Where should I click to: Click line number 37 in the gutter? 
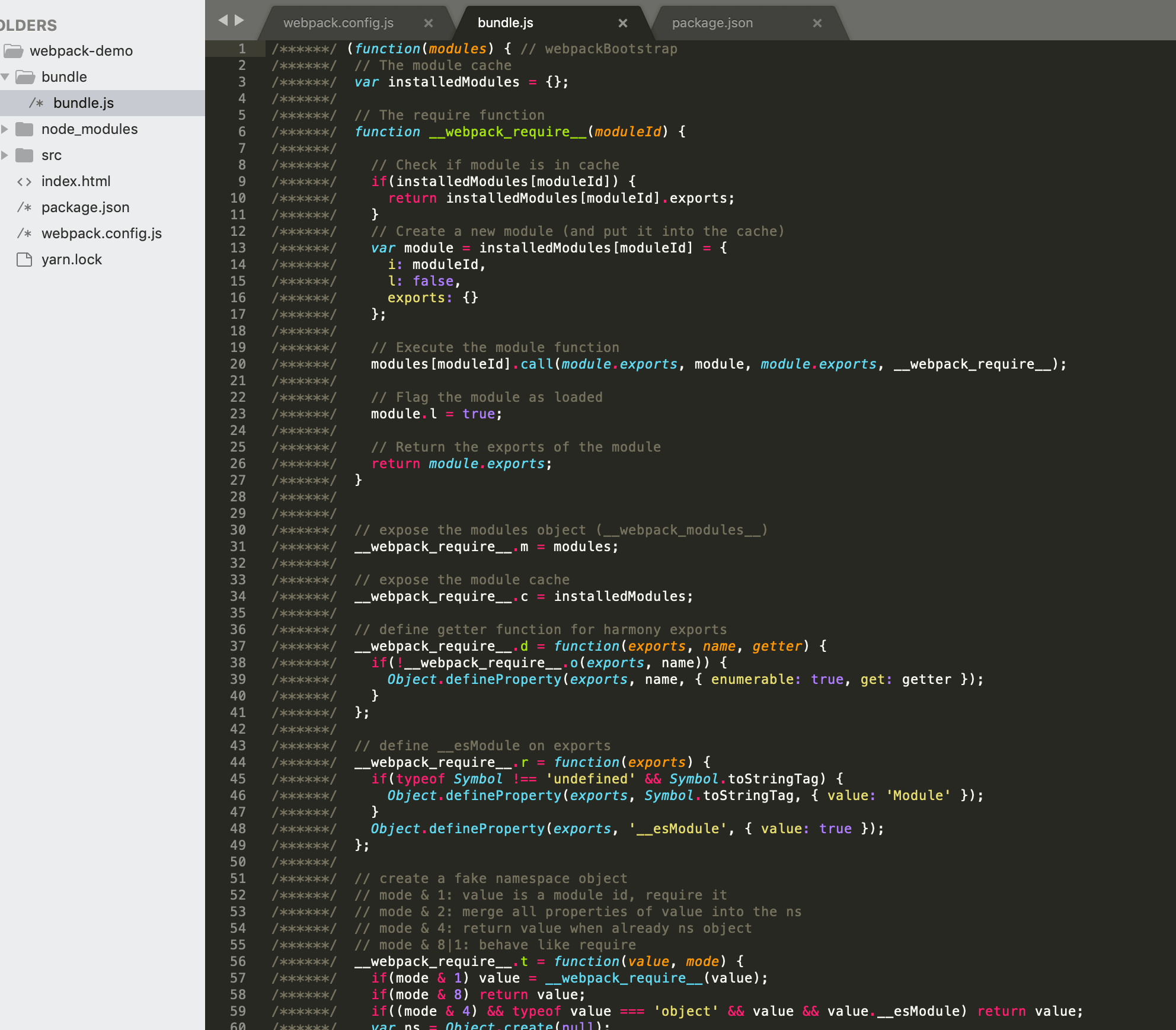click(x=238, y=646)
